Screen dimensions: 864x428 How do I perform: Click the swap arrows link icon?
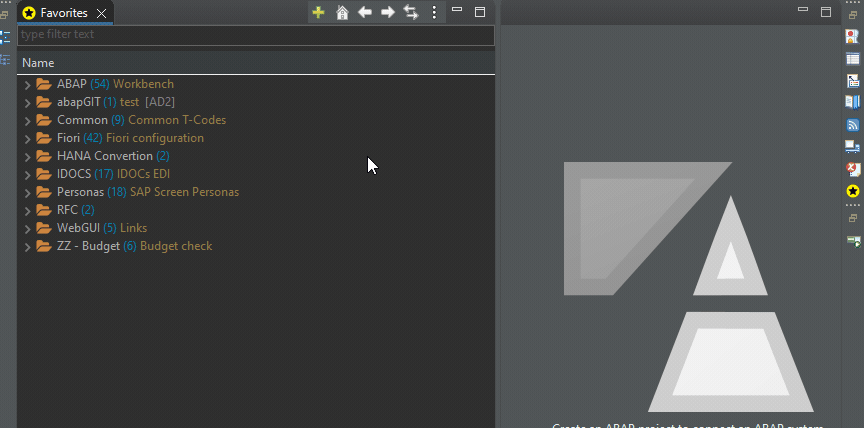coord(411,13)
